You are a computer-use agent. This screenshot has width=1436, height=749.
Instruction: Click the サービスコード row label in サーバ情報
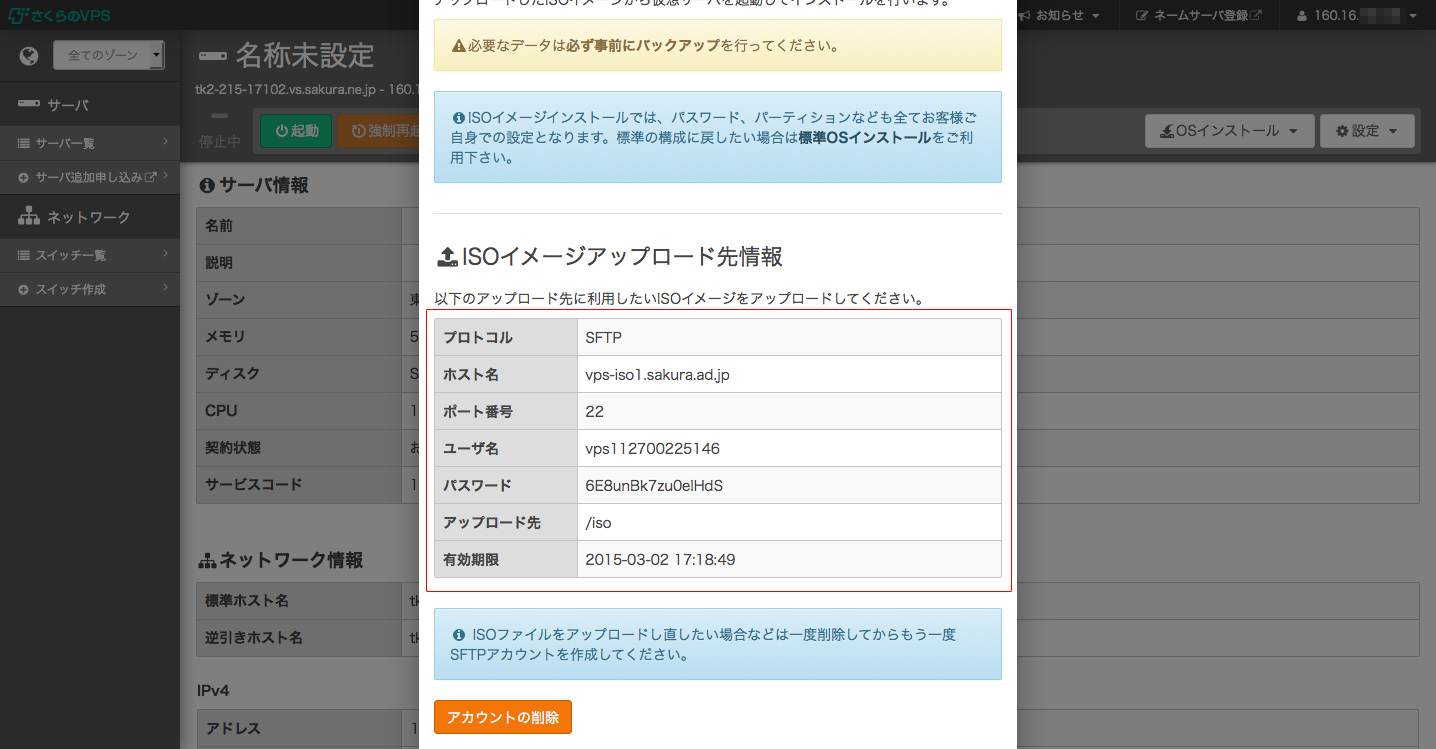click(254, 485)
